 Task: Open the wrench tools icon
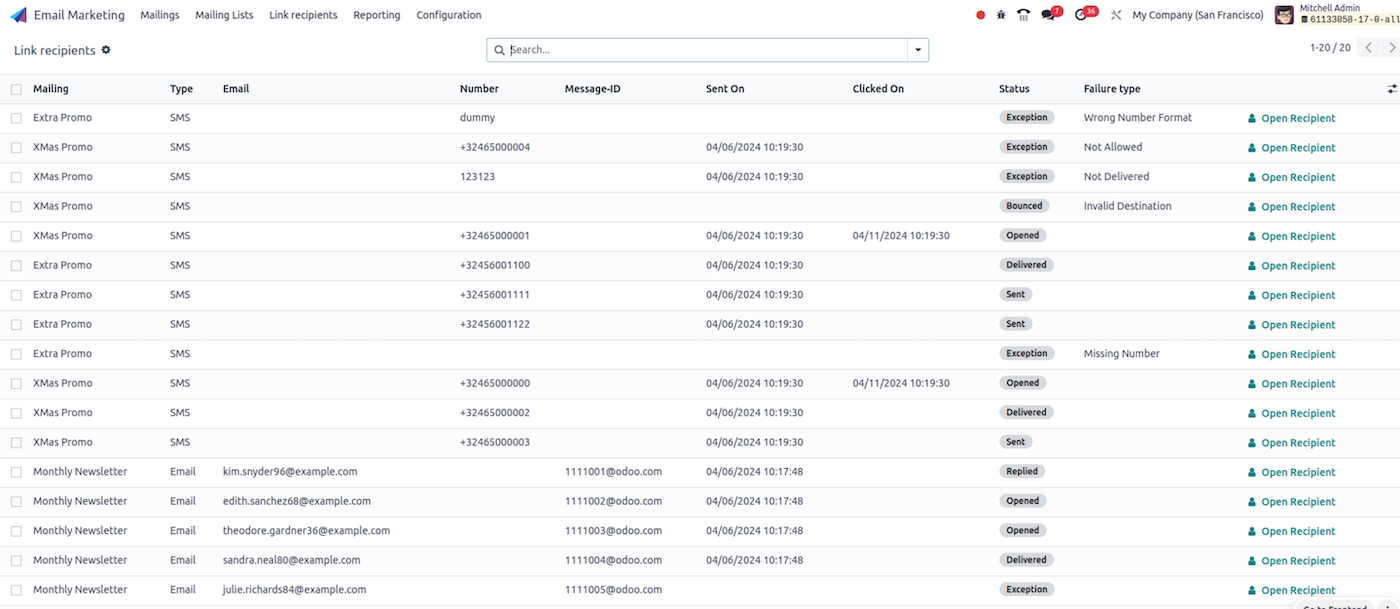click(x=1116, y=15)
